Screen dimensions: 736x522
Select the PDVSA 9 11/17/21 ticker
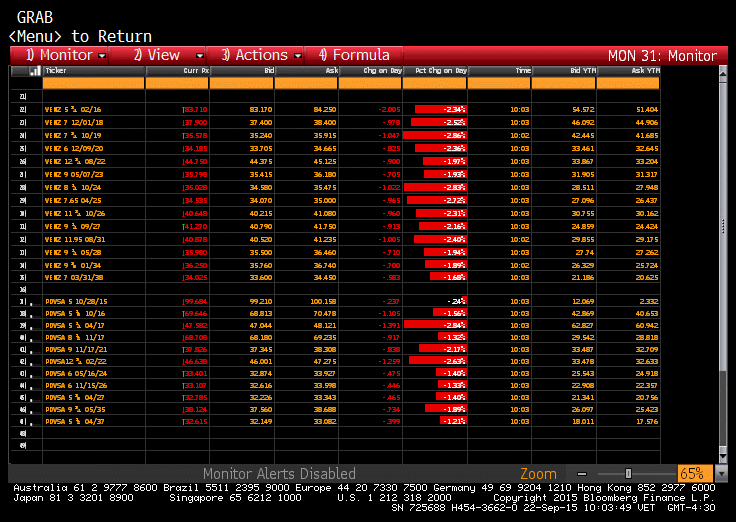(x=77, y=350)
